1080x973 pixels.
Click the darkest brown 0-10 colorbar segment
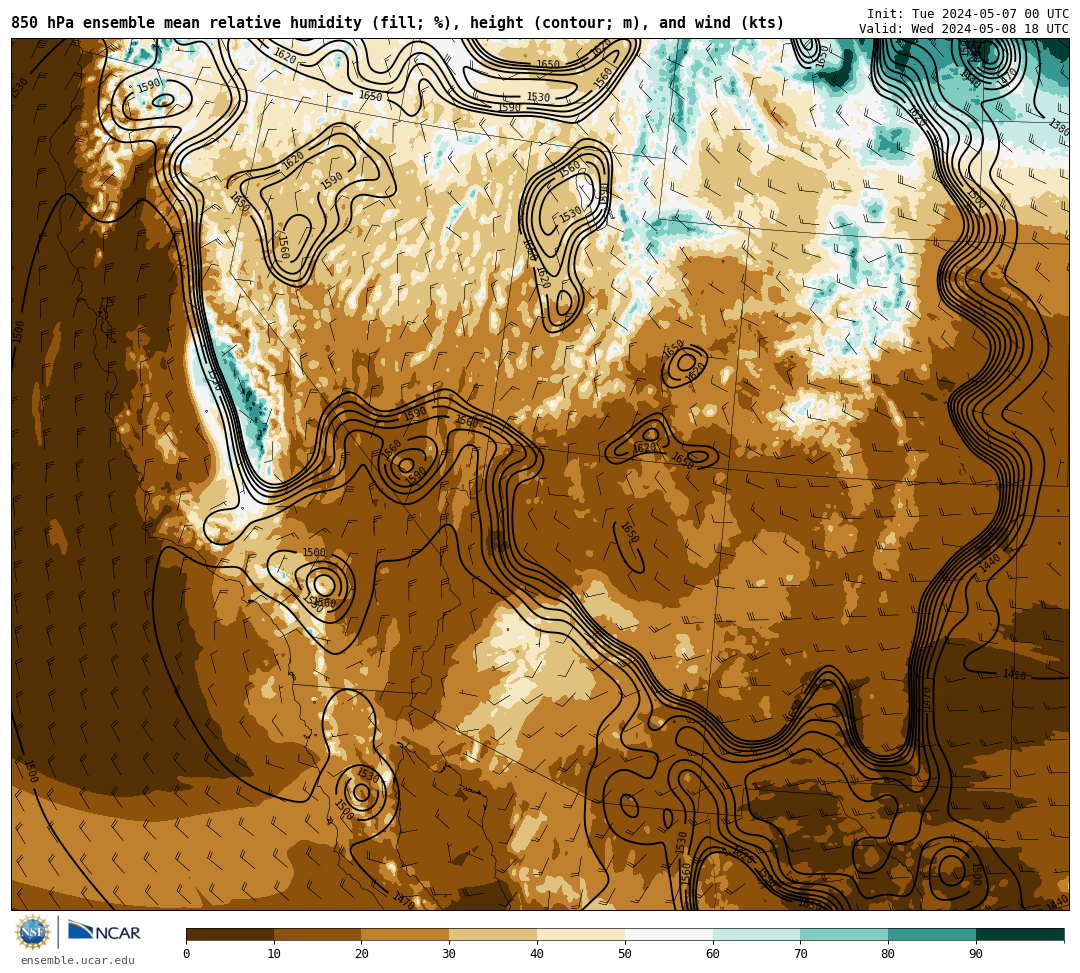(x=230, y=934)
